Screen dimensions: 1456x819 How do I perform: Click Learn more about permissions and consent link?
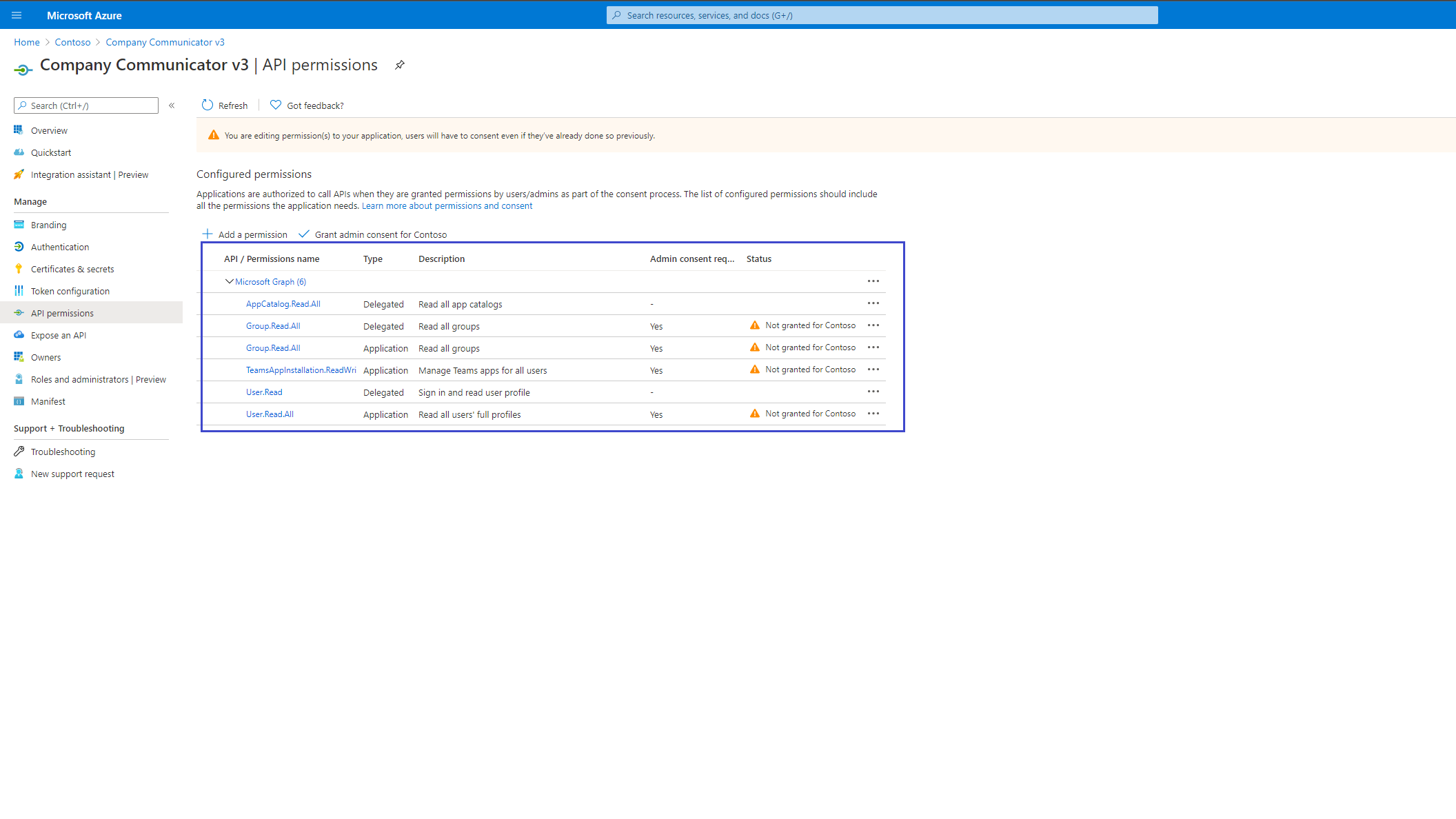[447, 206]
